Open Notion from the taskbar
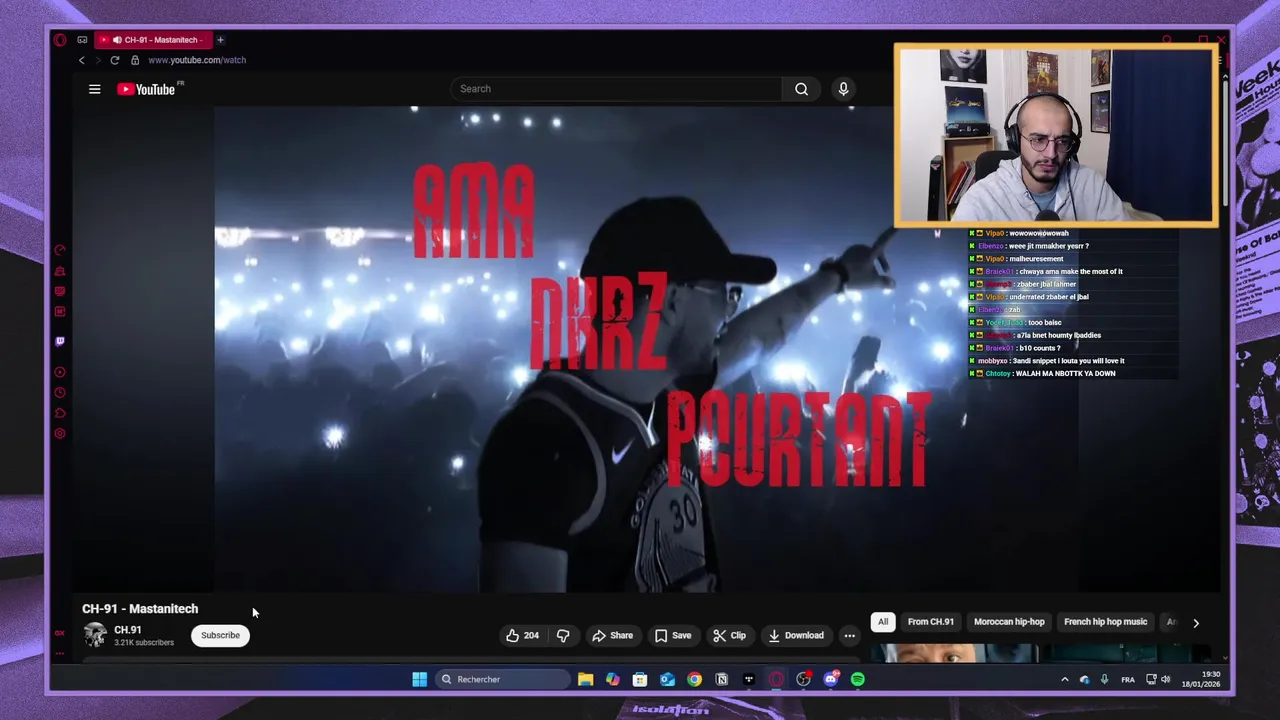 (x=721, y=679)
